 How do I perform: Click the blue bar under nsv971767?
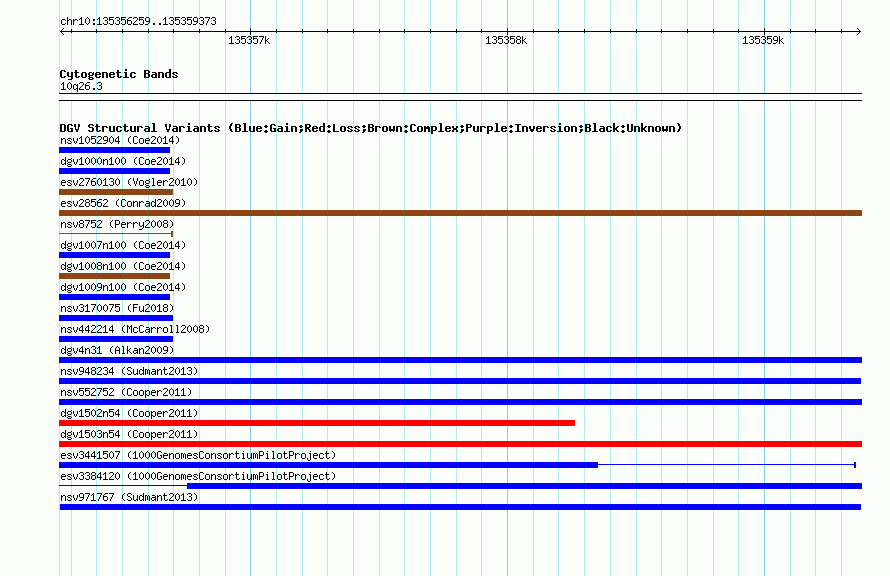coord(460,507)
